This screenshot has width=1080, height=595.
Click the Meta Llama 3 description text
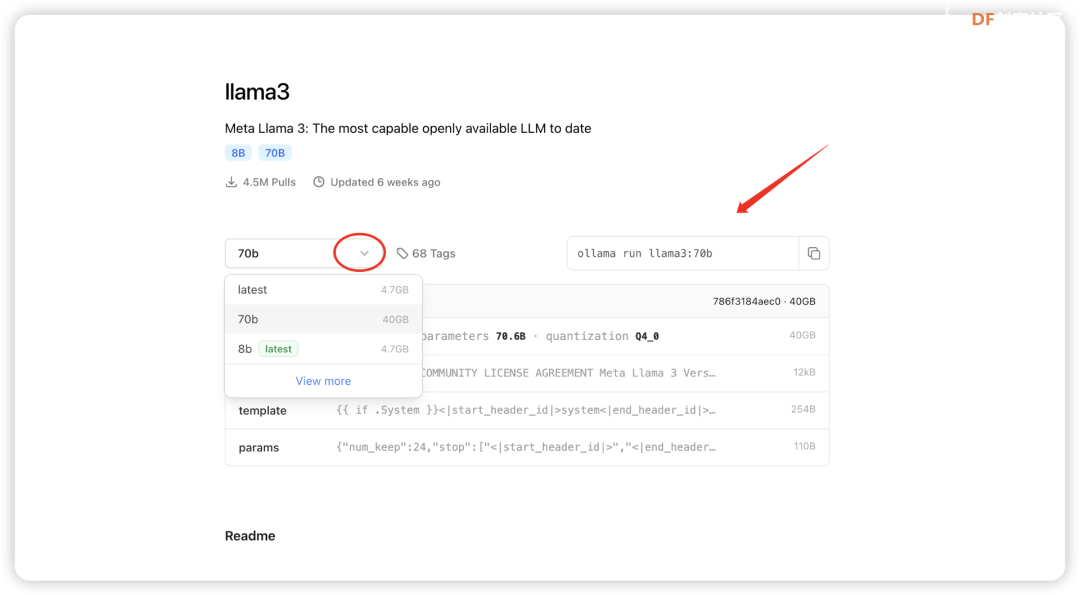pyautogui.click(x=408, y=129)
